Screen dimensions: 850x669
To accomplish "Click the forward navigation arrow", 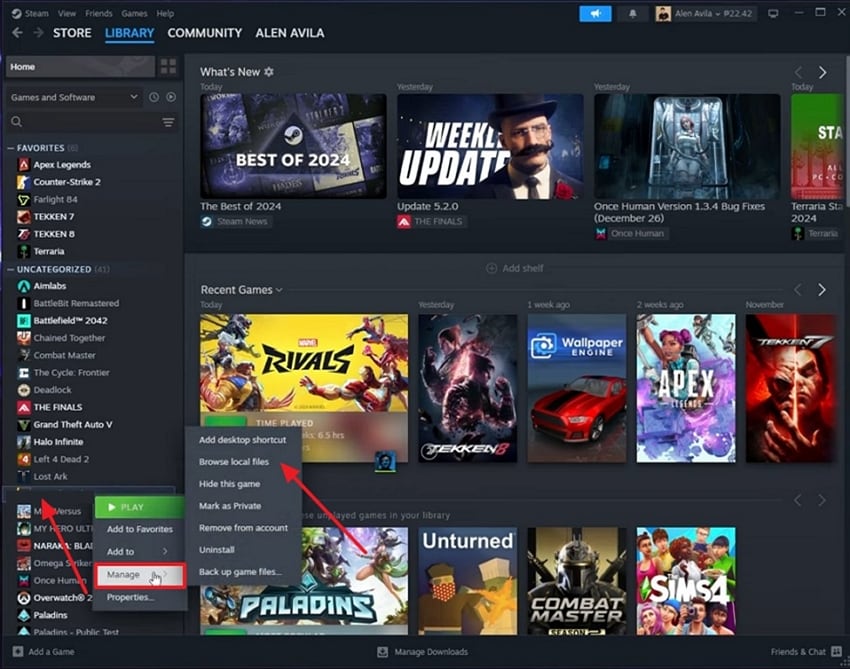I will [38, 33].
